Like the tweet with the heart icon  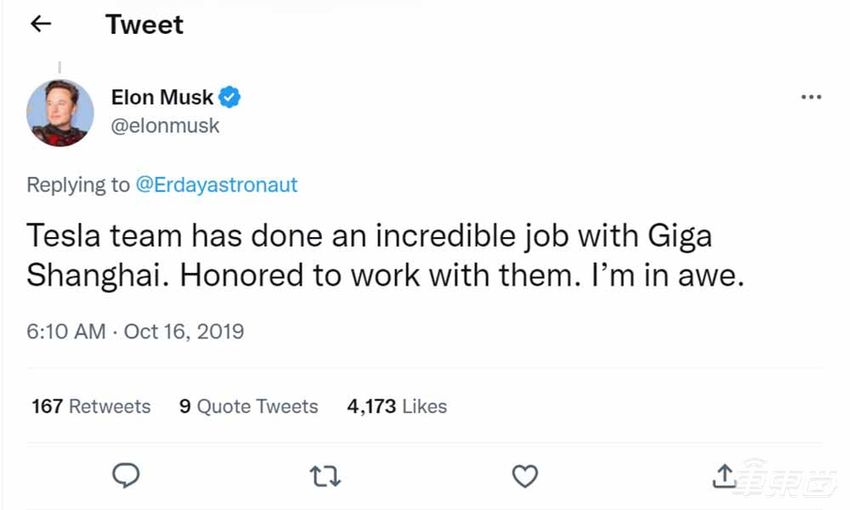click(525, 477)
